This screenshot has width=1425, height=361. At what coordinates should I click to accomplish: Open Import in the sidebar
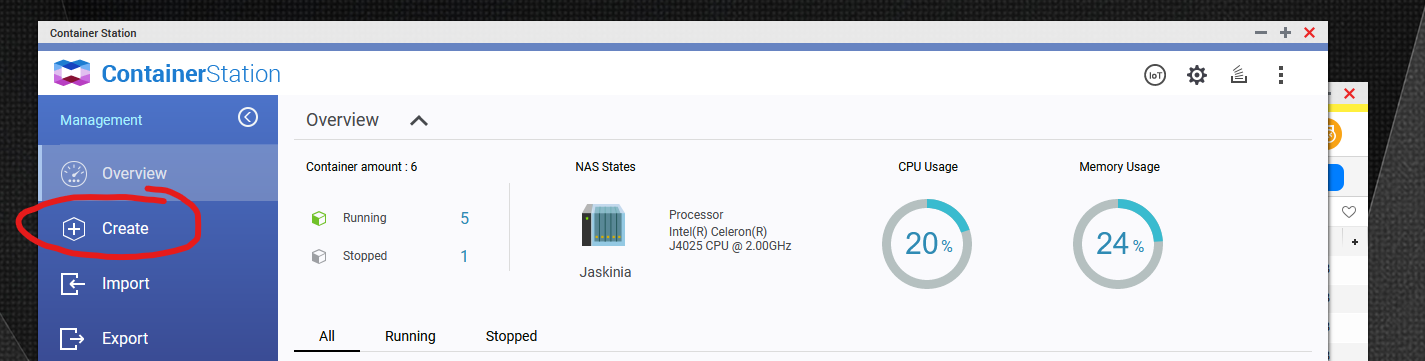158,283
